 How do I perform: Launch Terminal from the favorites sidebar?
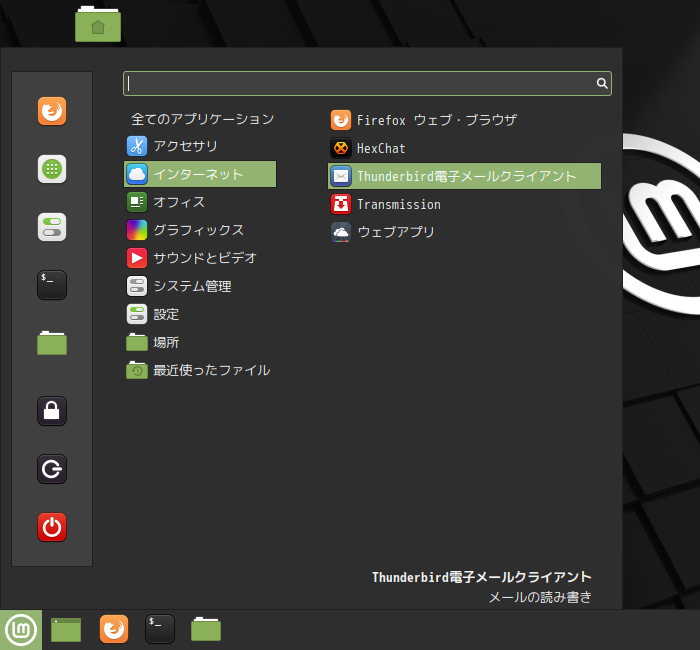[x=52, y=285]
